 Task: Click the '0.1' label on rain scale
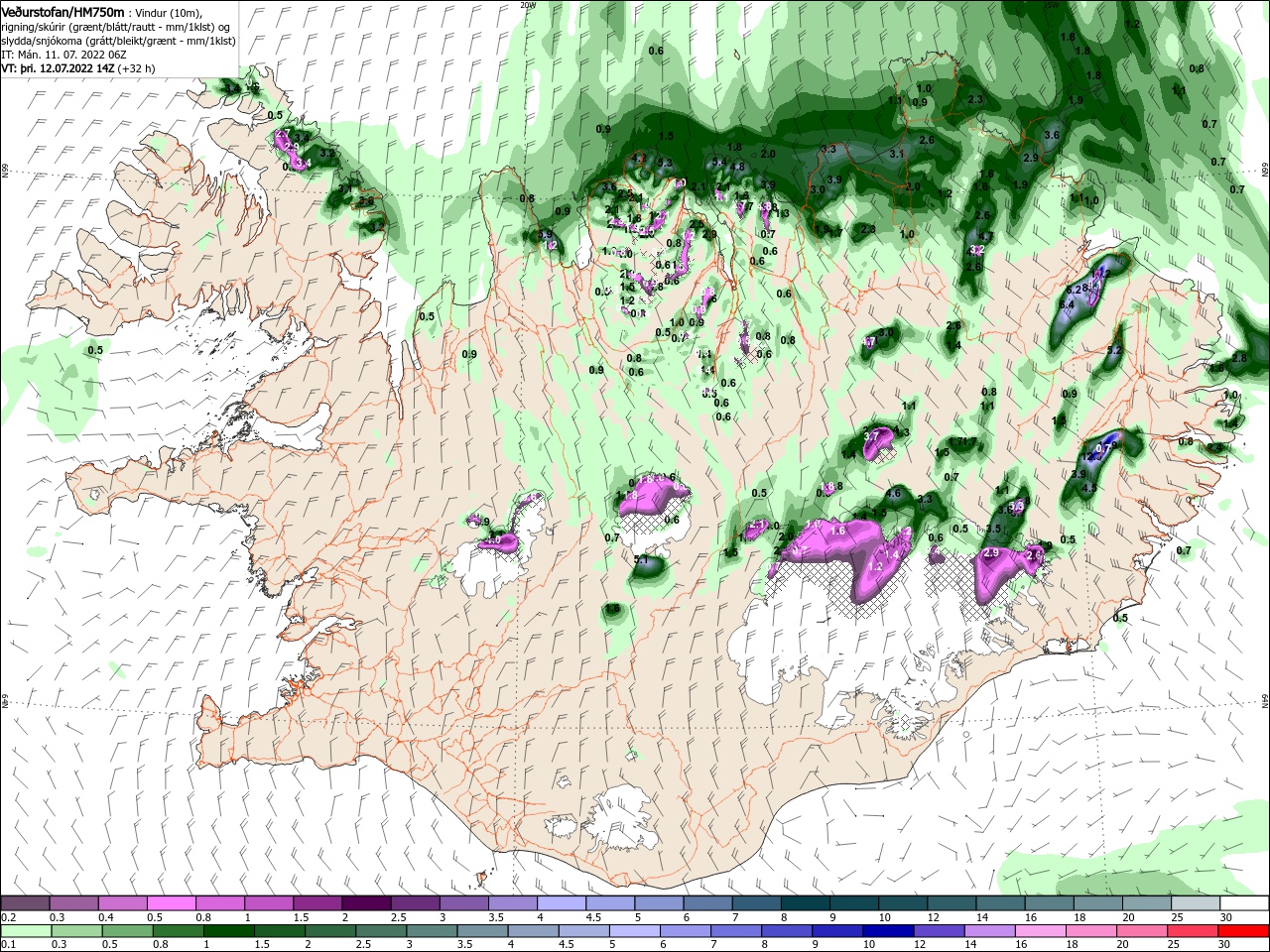point(8,944)
